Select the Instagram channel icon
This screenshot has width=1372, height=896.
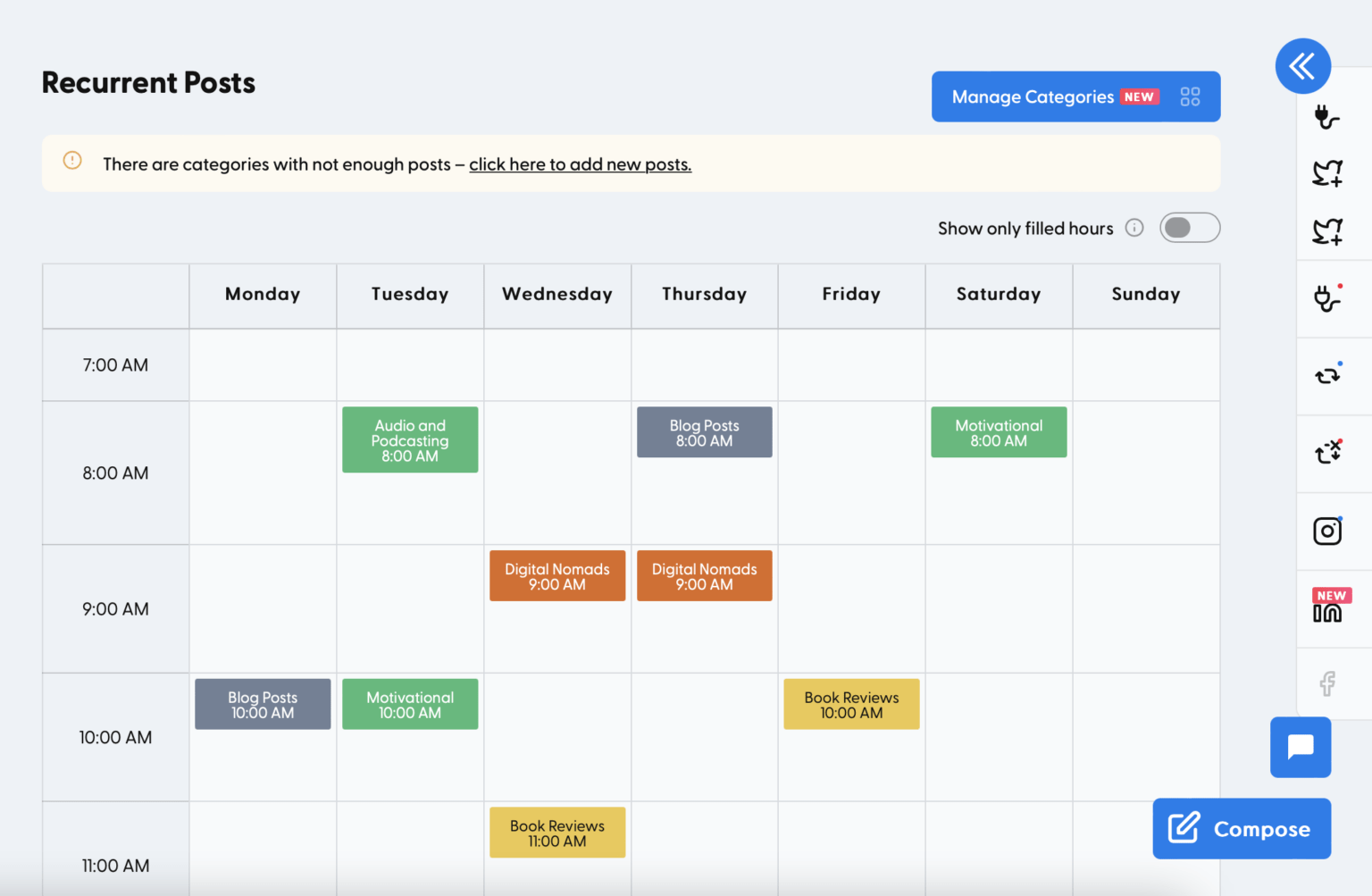(1327, 530)
